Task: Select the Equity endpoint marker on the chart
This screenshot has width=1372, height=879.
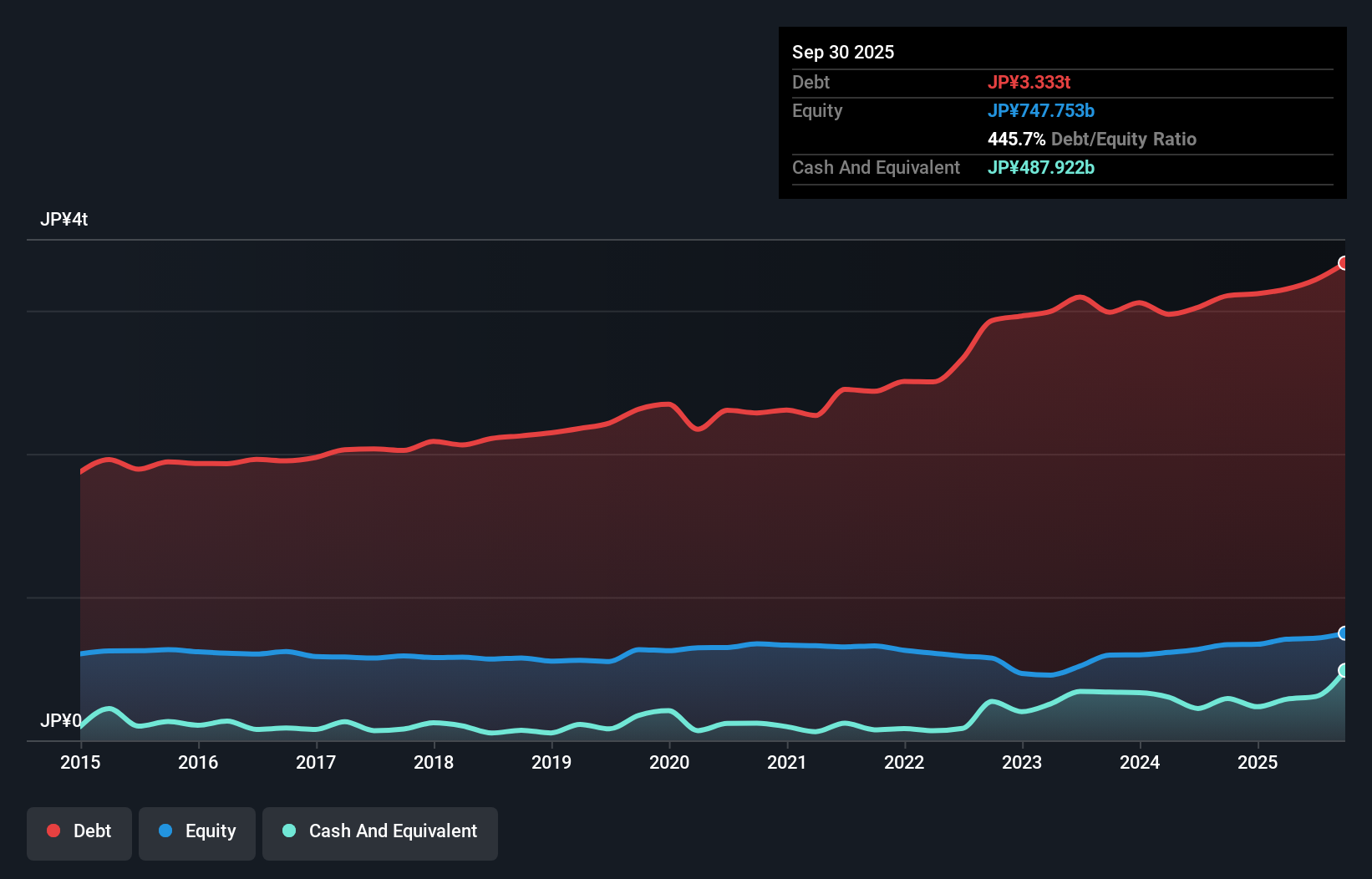Action: pos(1344,633)
